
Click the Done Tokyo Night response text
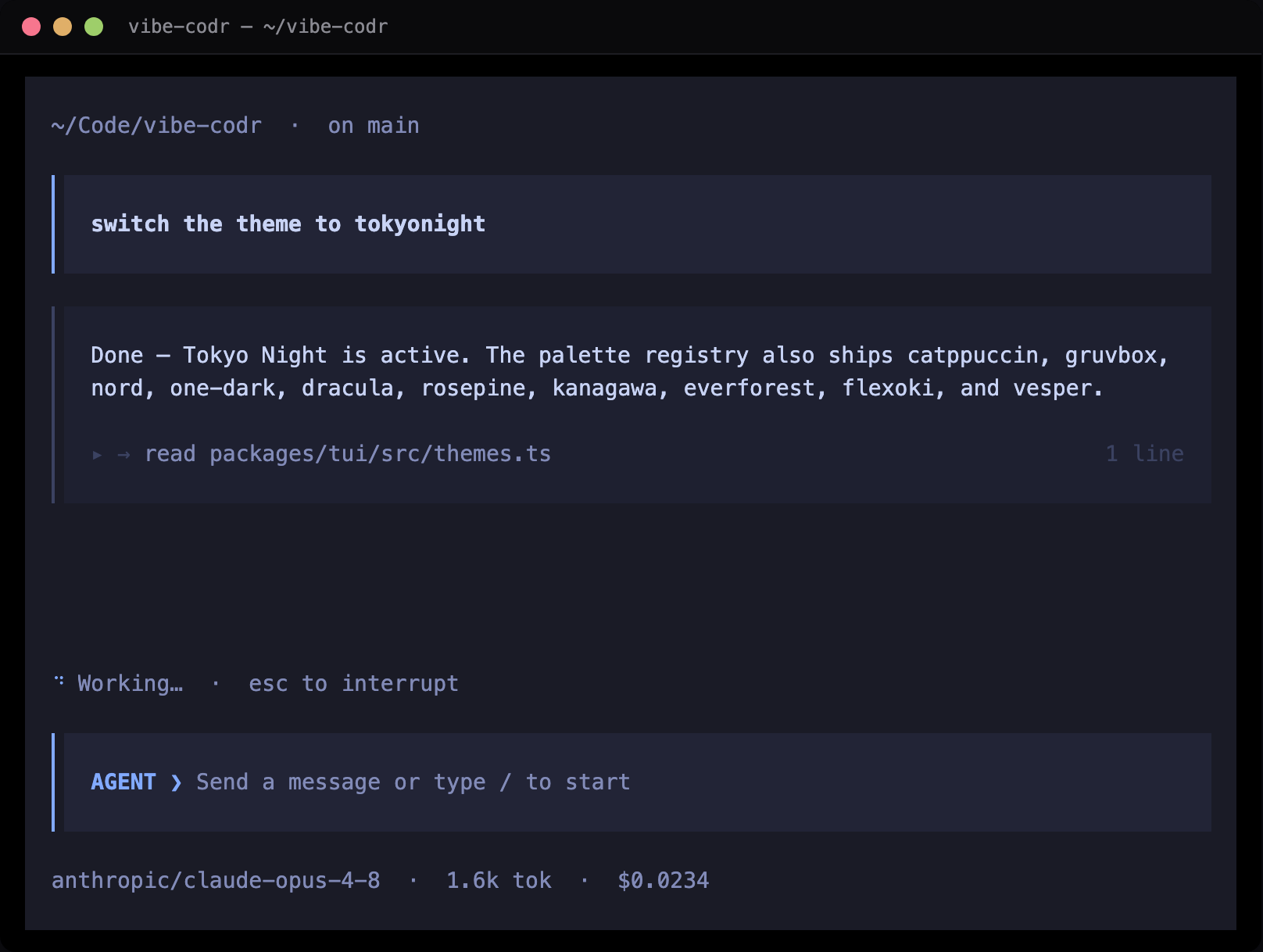(630, 372)
